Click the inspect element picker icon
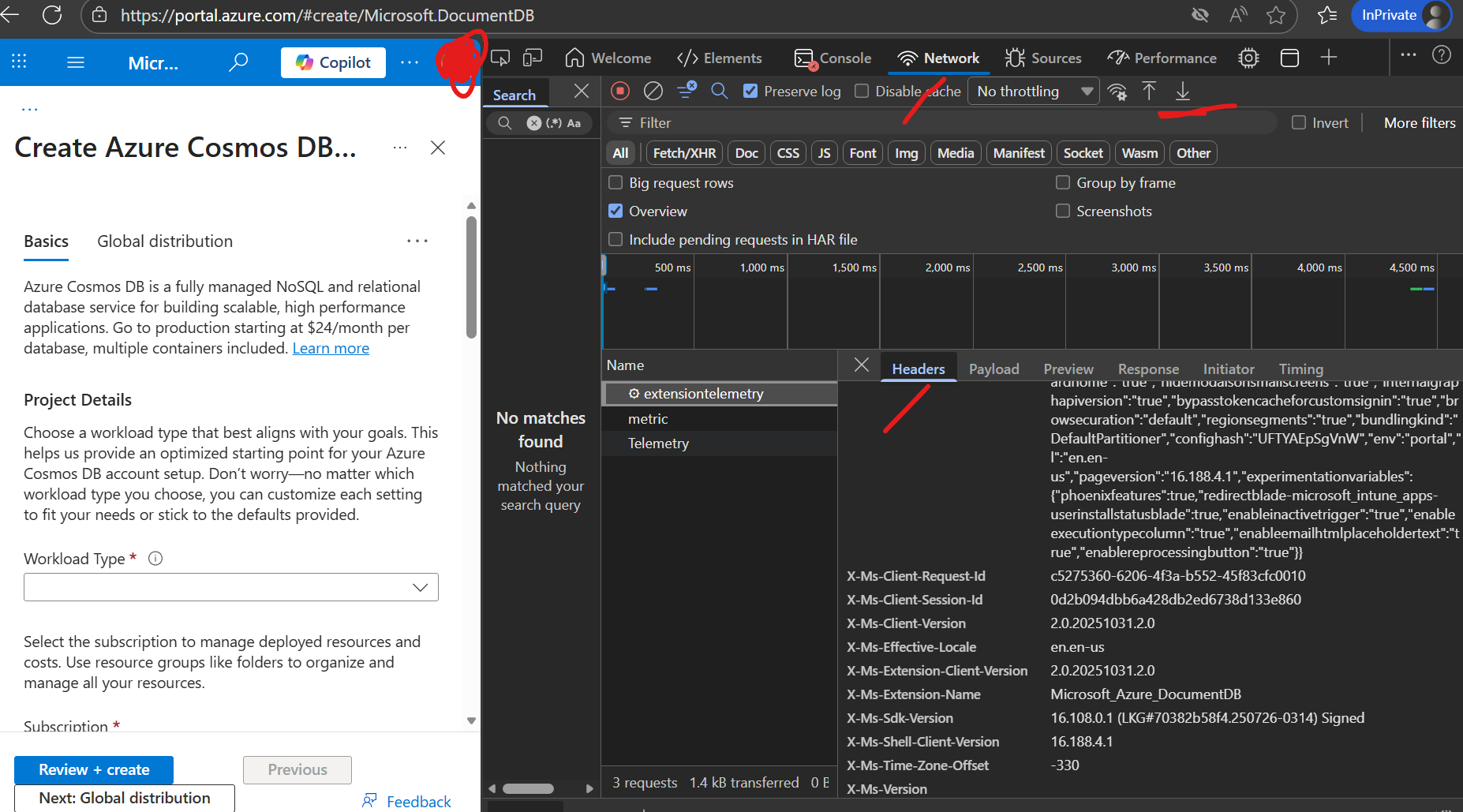Screen dimensions: 1463x812 tap(500, 58)
